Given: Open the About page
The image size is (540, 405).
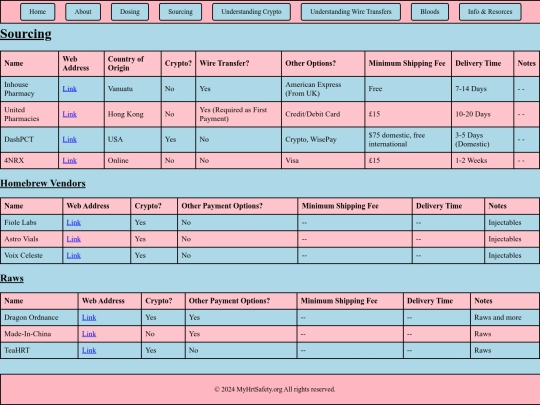Looking at the screenshot, I should [83, 12].
